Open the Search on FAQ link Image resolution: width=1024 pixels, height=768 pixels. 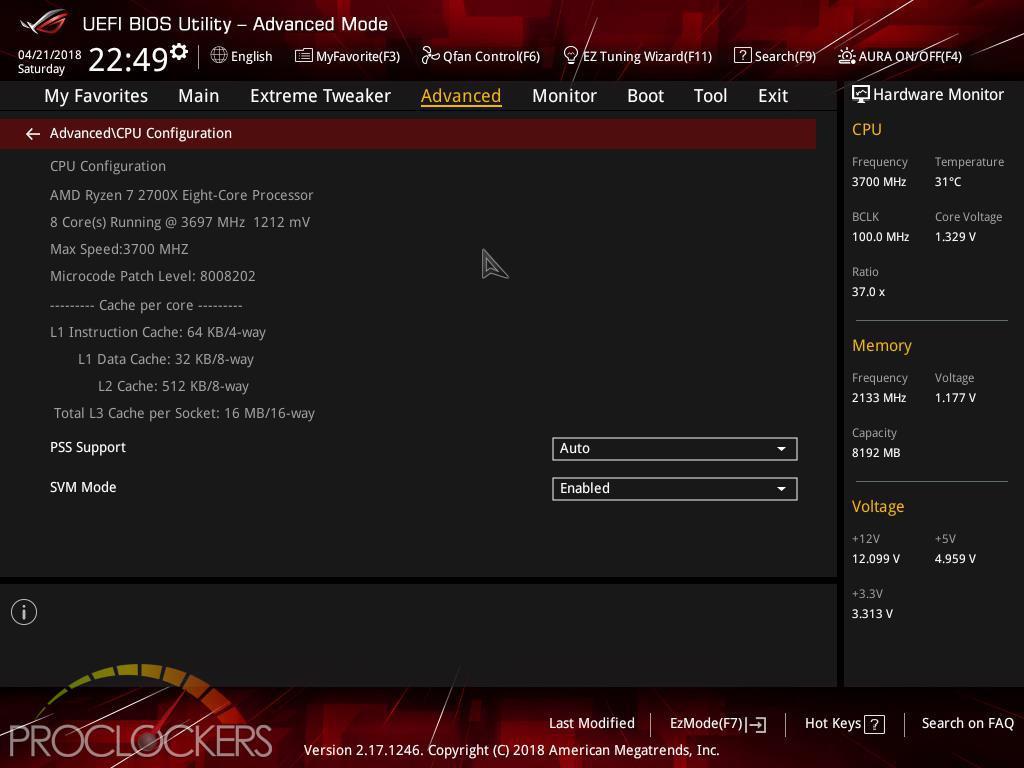click(x=967, y=723)
